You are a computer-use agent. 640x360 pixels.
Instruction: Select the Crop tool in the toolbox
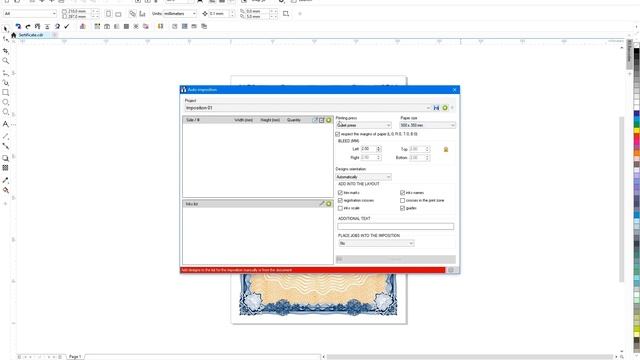[x=5, y=51]
